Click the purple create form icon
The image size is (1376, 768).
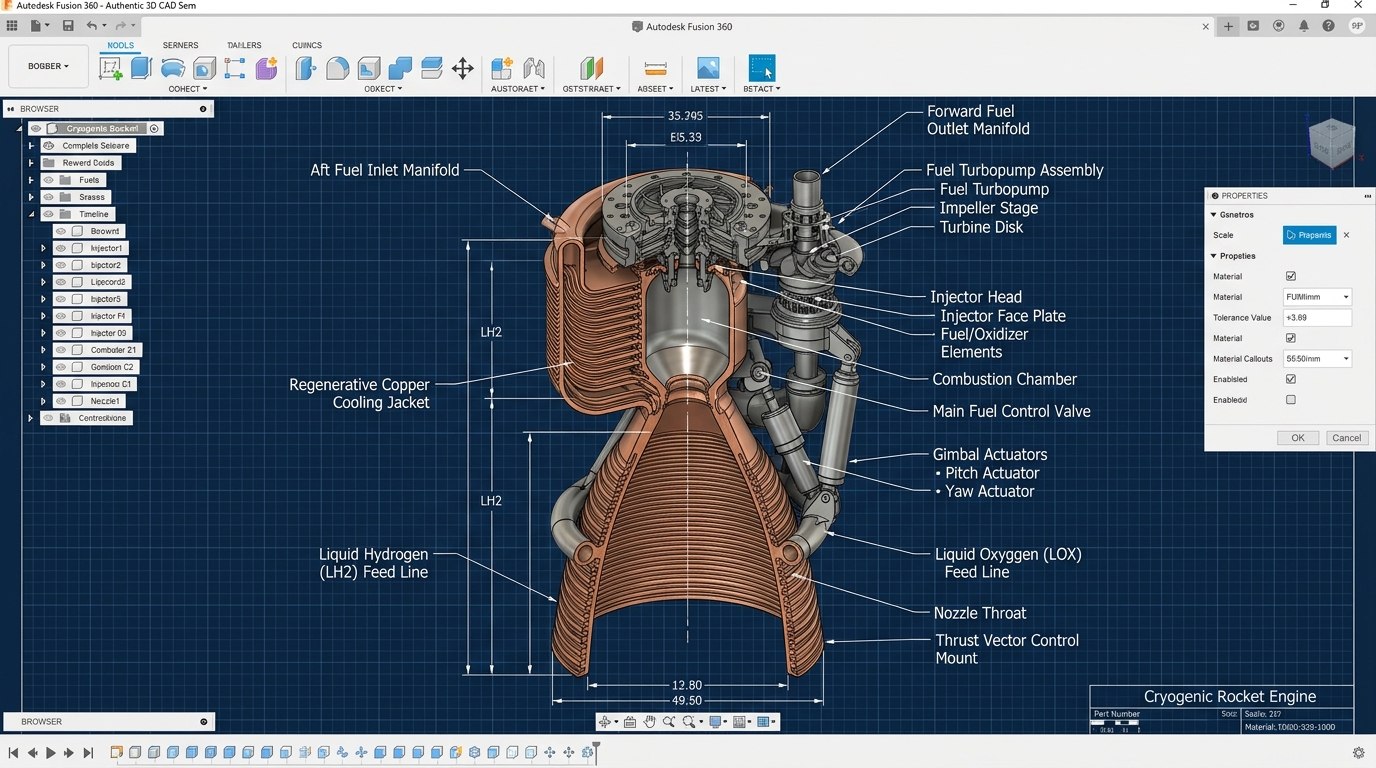pyautogui.click(x=266, y=68)
